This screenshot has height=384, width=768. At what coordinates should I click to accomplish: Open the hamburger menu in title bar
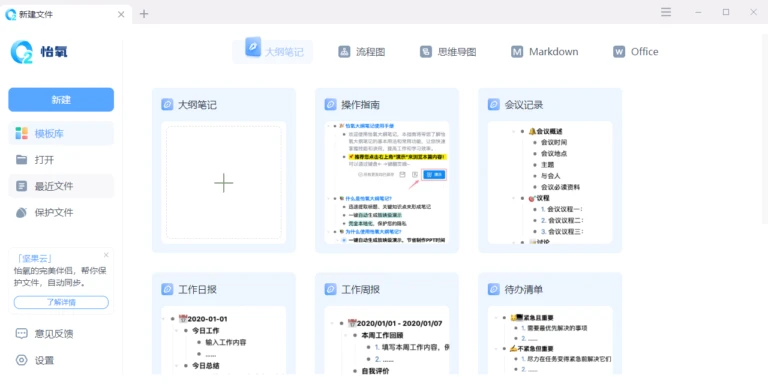pyautogui.click(x=666, y=12)
